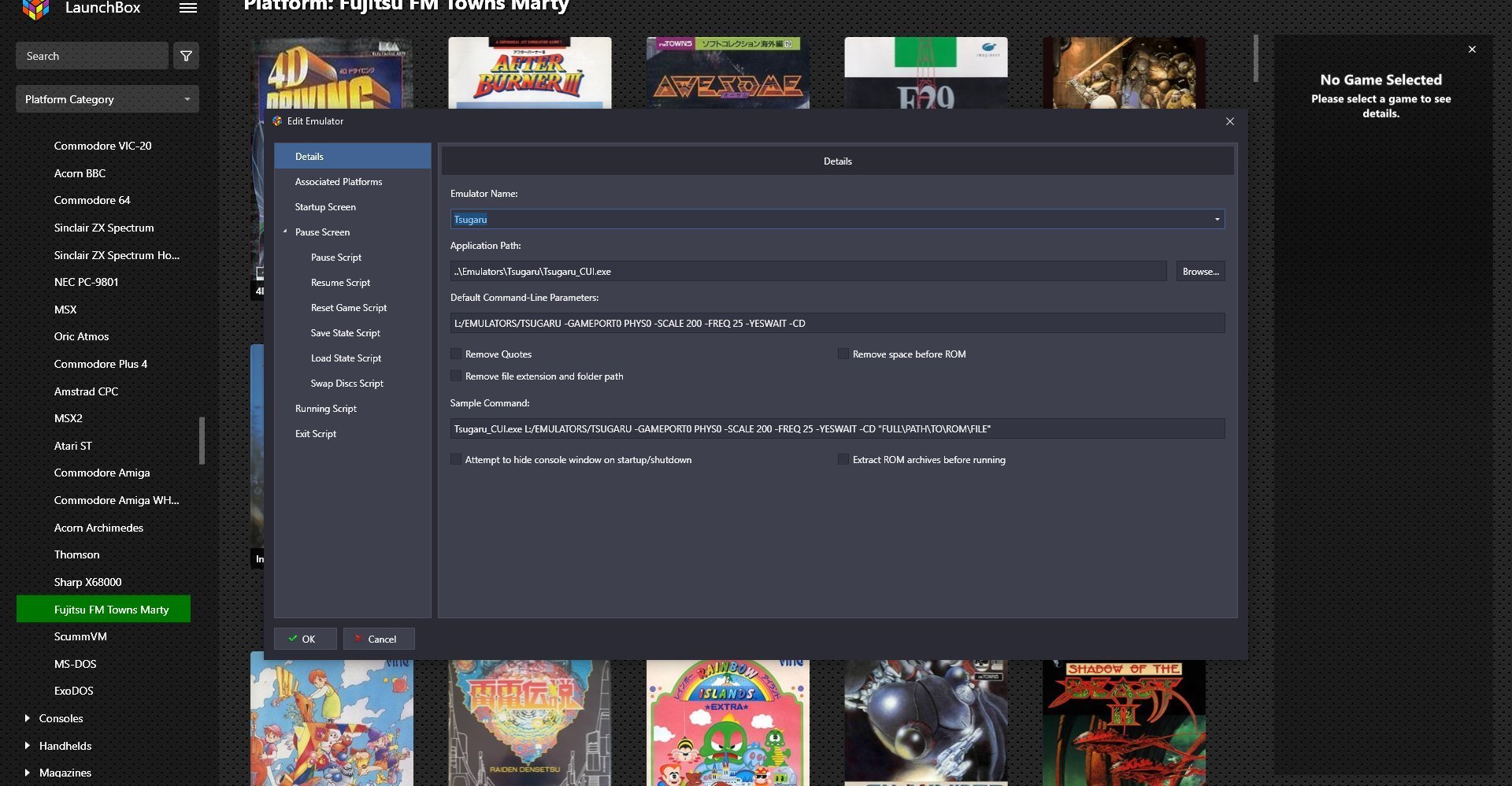Click the Application Path field

click(x=808, y=271)
